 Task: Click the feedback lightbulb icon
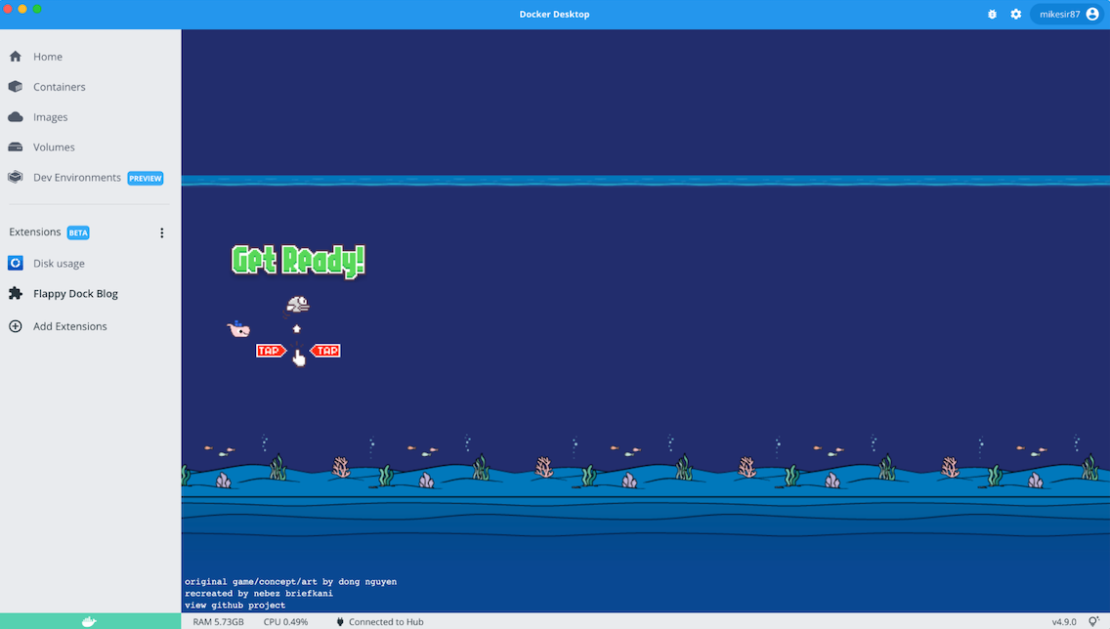coord(1095,621)
